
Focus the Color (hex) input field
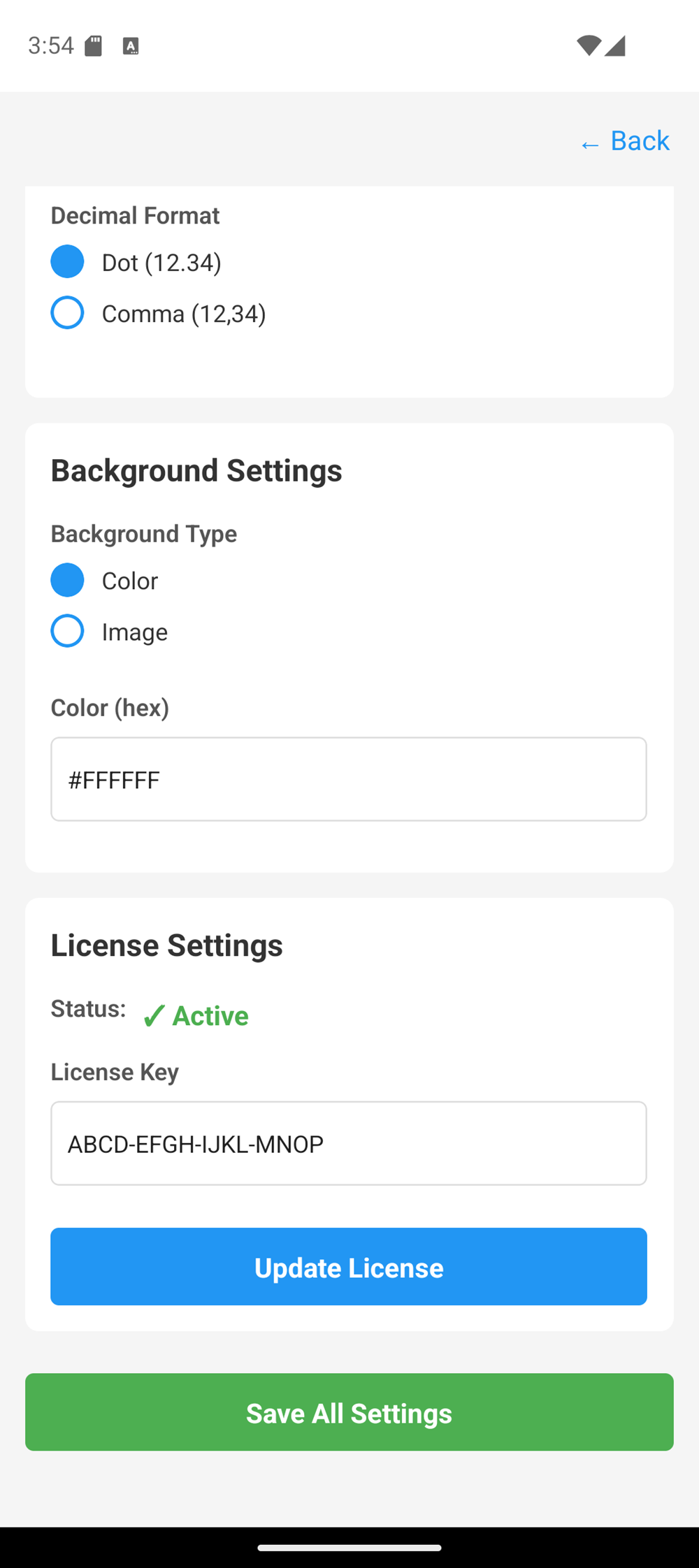[349, 779]
